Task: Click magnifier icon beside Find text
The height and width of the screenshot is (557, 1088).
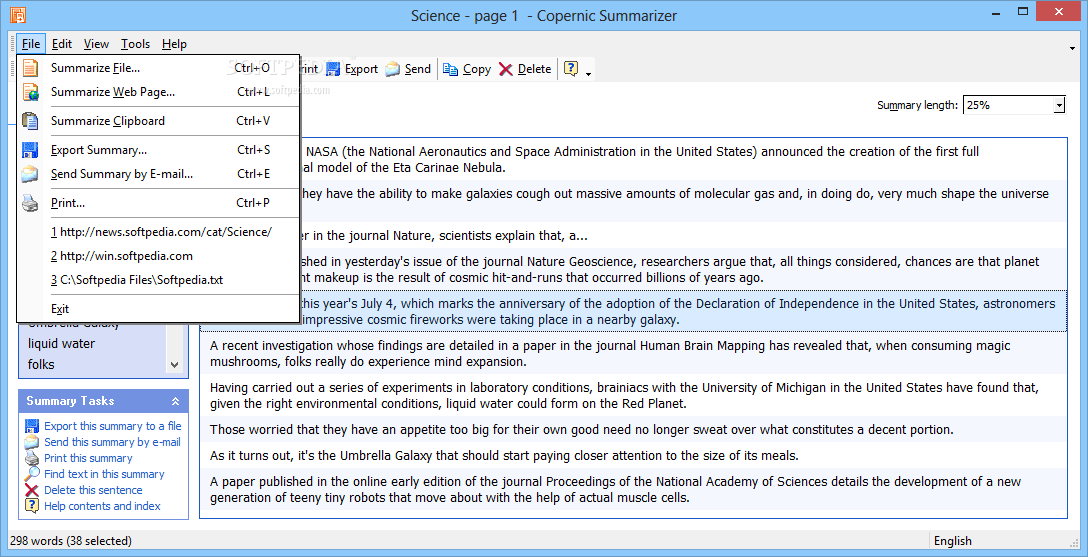Action: pos(32,474)
